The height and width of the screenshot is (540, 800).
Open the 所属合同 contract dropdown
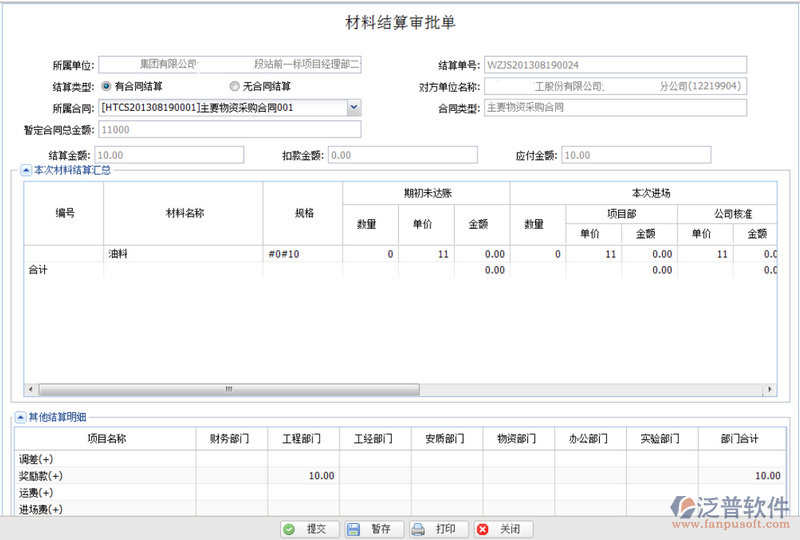pos(354,107)
